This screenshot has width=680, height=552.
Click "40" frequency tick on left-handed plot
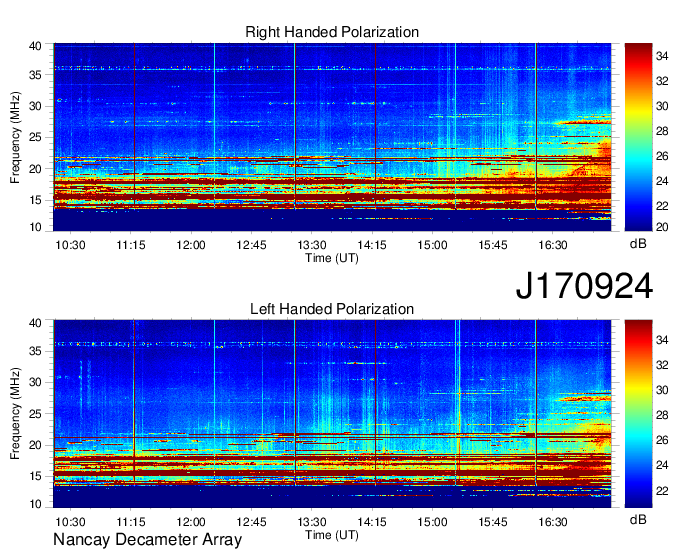tap(35, 323)
